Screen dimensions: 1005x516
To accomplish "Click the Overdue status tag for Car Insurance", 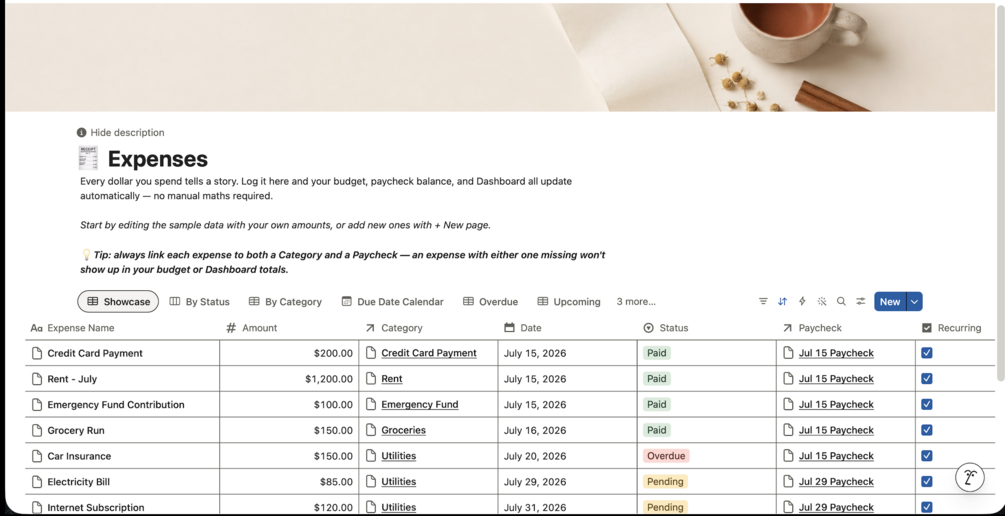I will pyautogui.click(x=666, y=456).
